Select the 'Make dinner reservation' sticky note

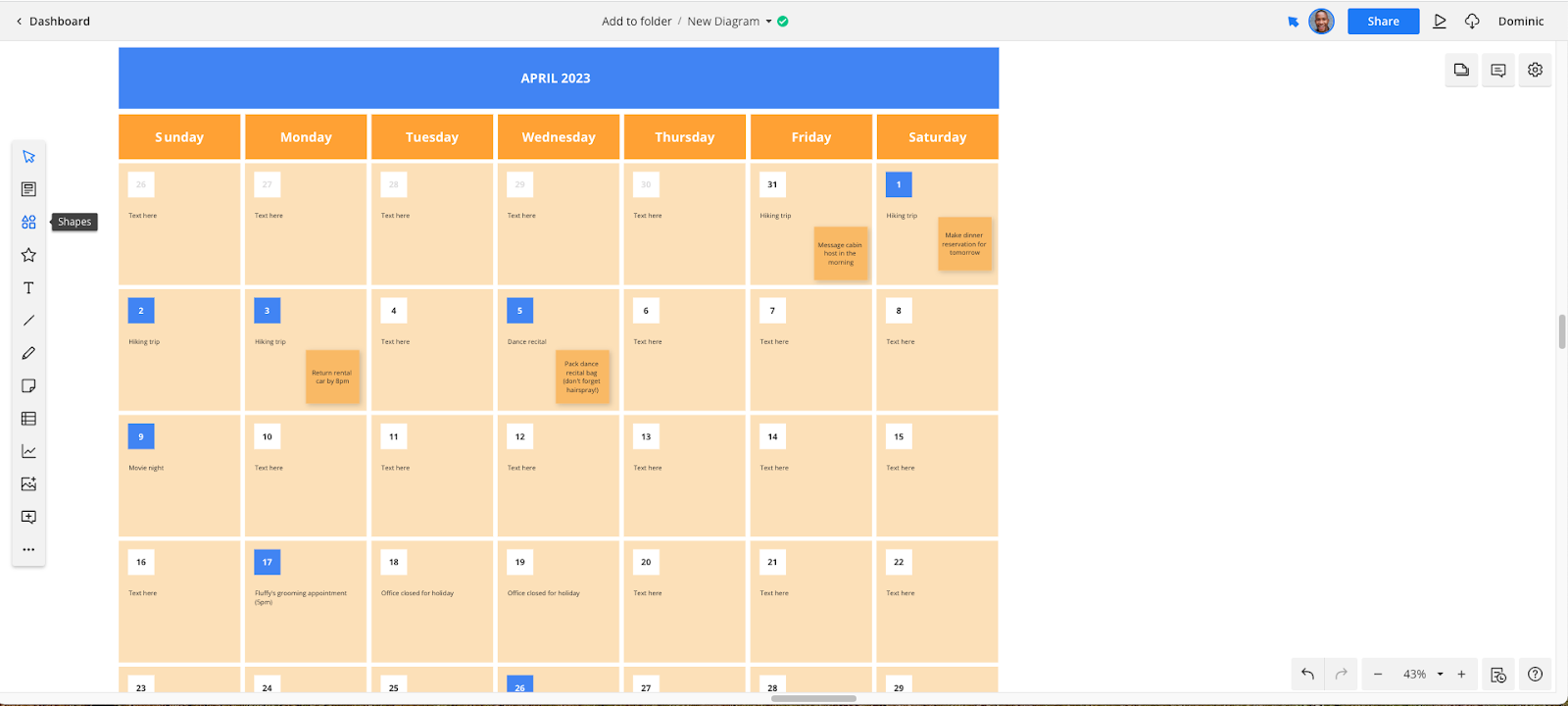click(964, 244)
